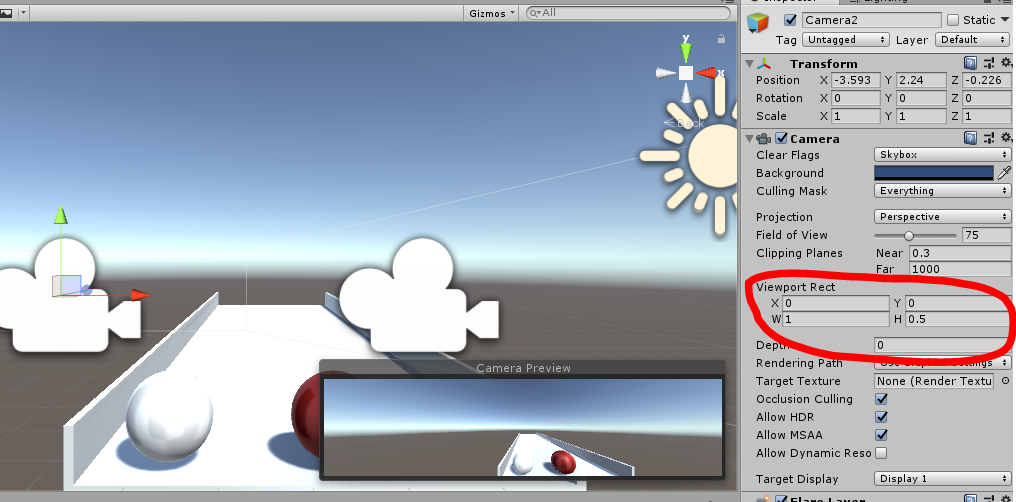Open Culling Mask dropdown showing Everything

click(x=942, y=190)
